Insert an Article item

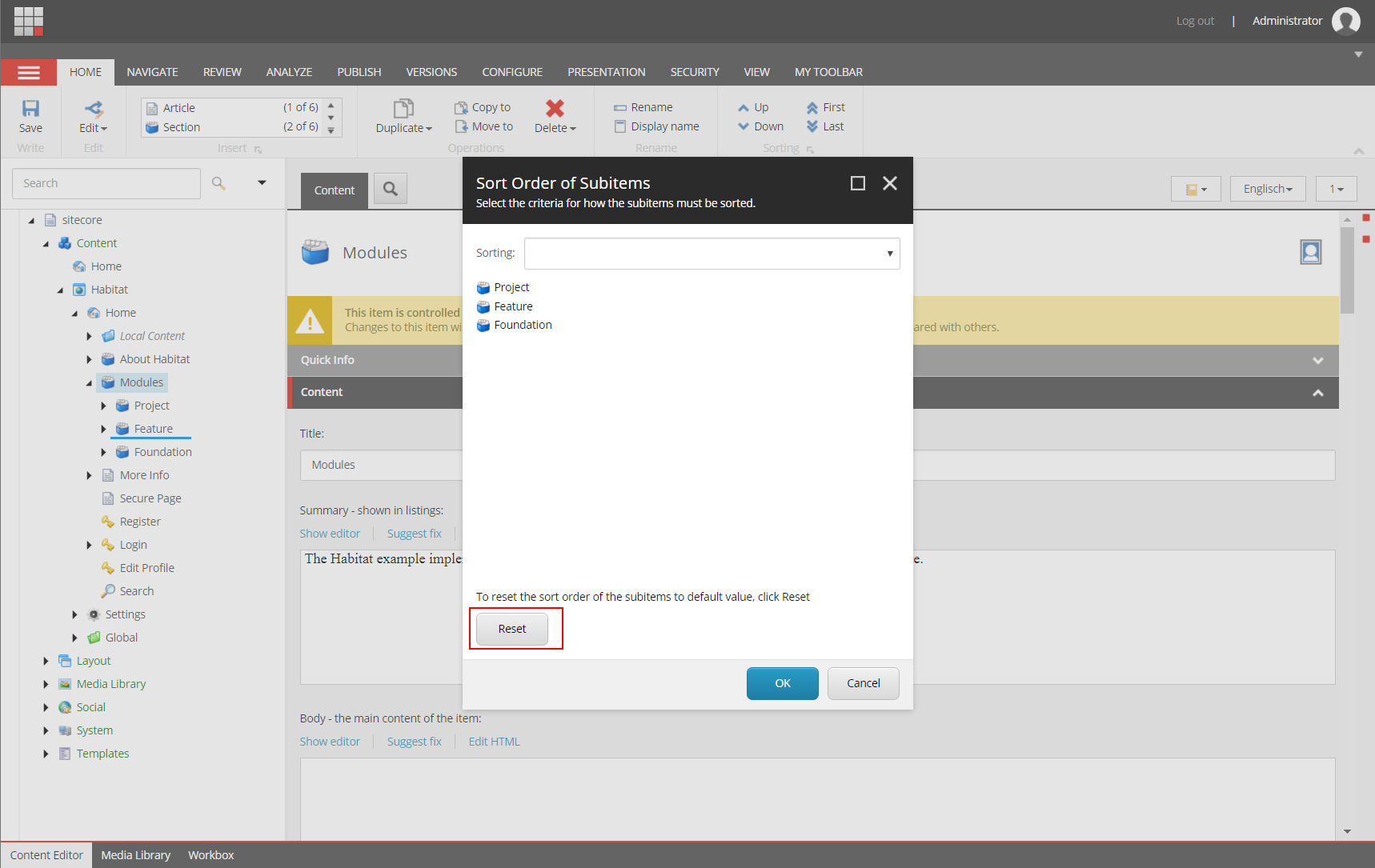(232, 107)
